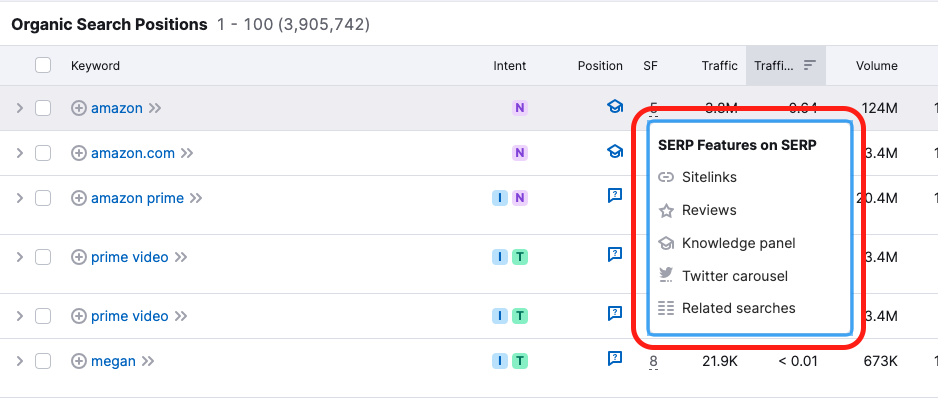Click the plus icon next to megan

pyautogui.click(x=79, y=361)
